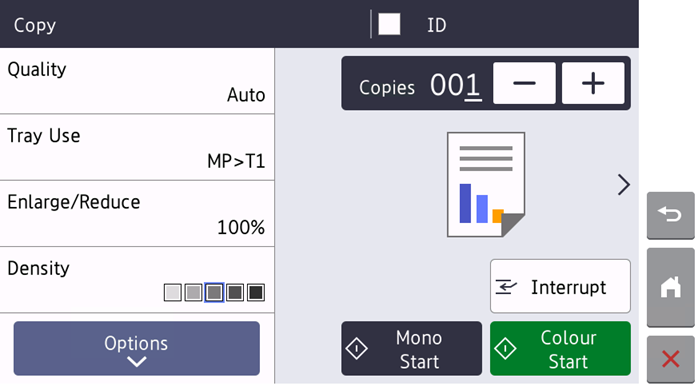The image size is (698, 386).
Task: Start a Colour copy
Action: (560, 349)
